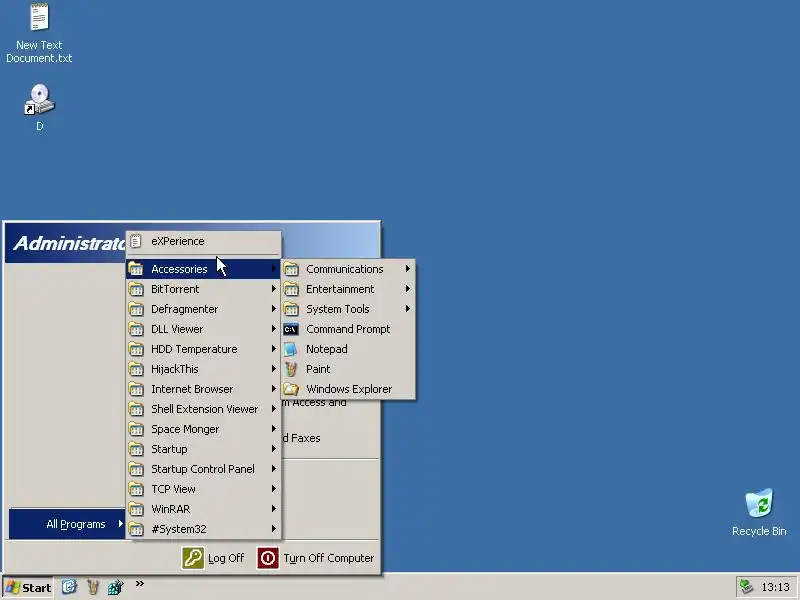Viewport: 800px width, 600px height.
Task: Click the Paint Quick Launch icon
Action: pyautogui.click(x=92, y=587)
